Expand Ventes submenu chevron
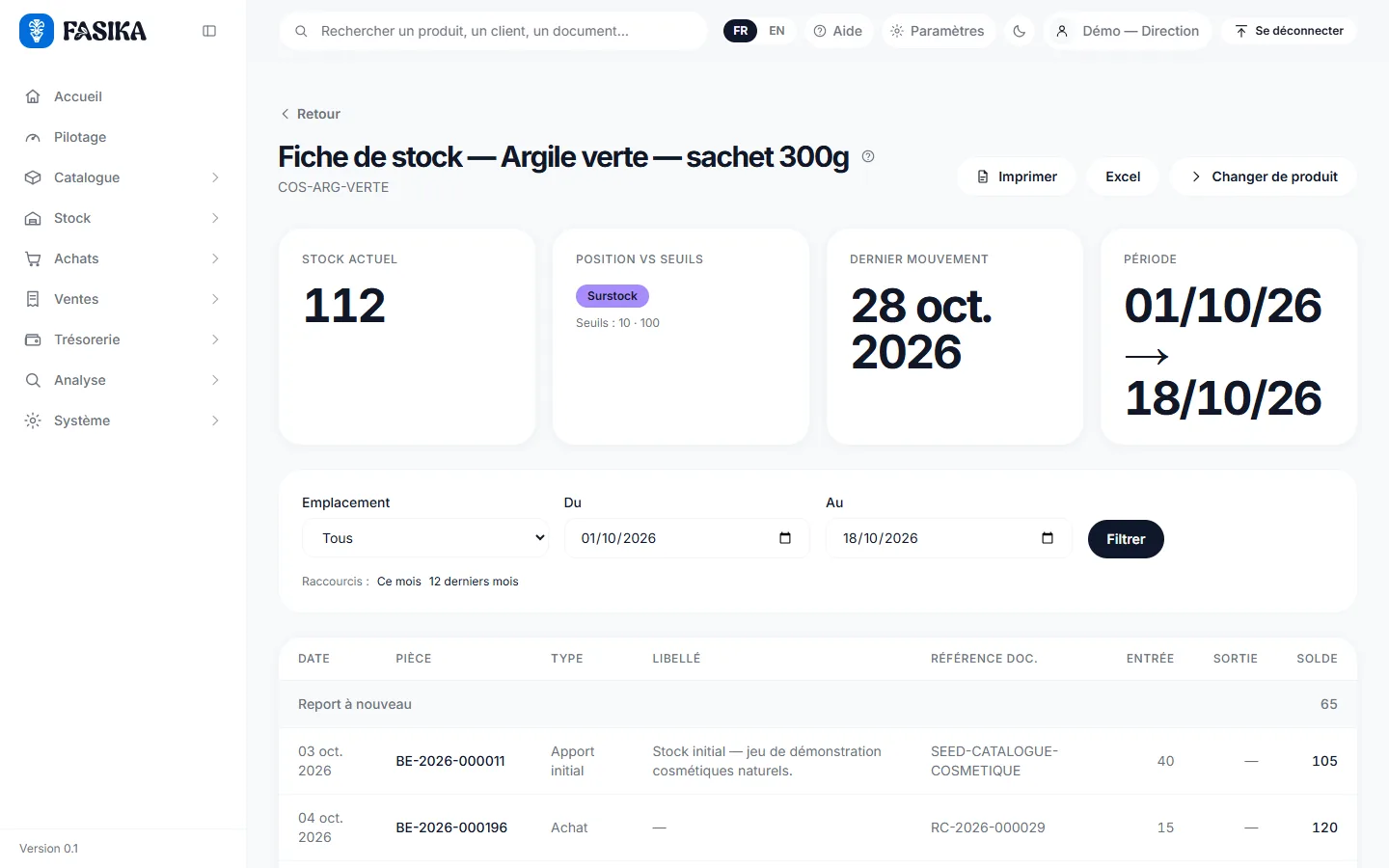 click(215, 299)
